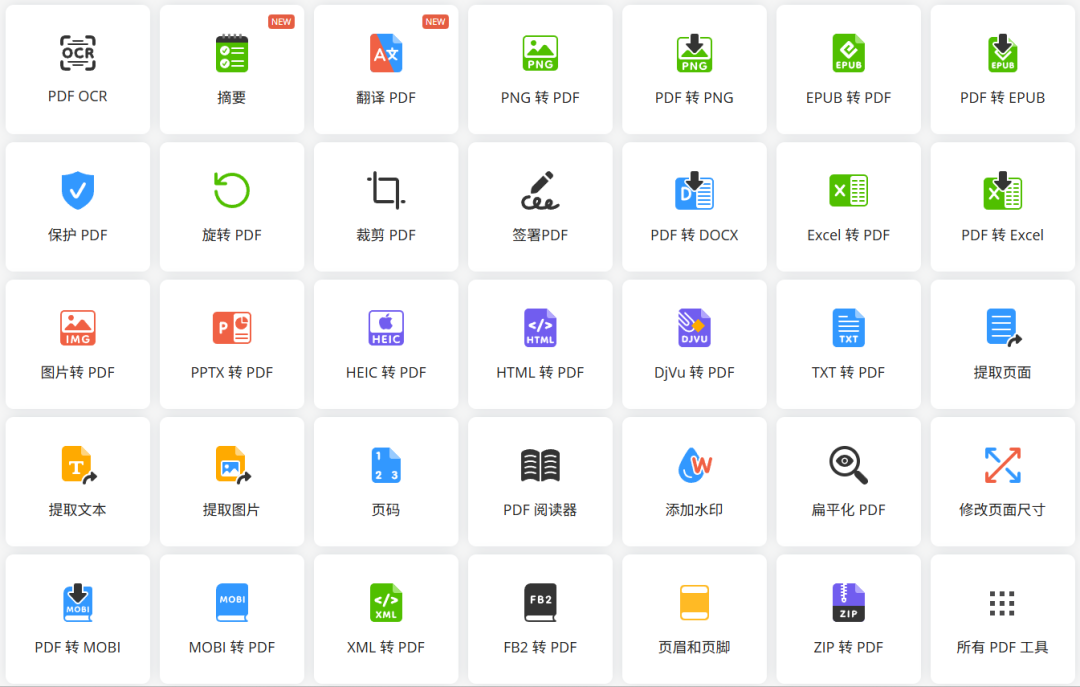Viewport: 1080px width, 687px height.
Task: Click the 裁剪 PDF text label
Action: tap(386, 235)
